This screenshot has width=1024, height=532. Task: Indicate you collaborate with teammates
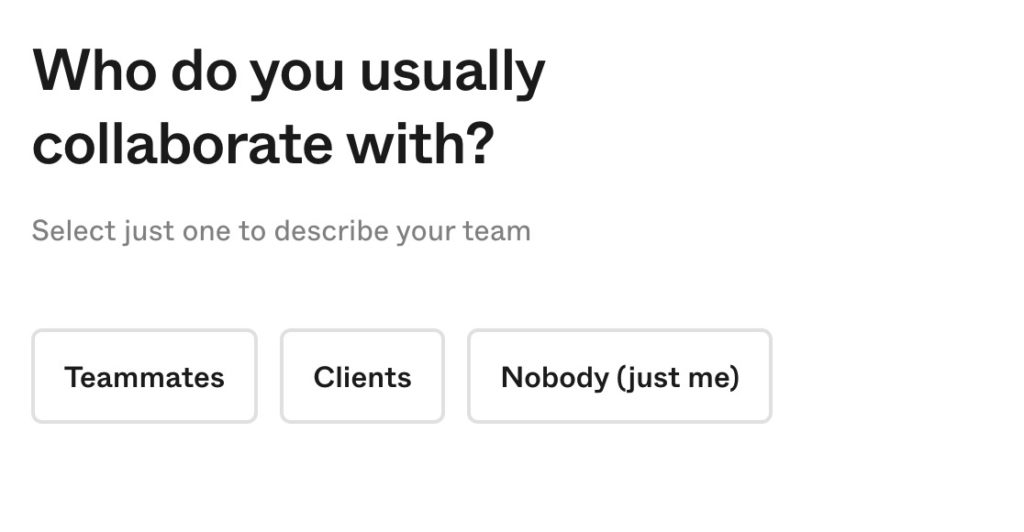[144, 377]
